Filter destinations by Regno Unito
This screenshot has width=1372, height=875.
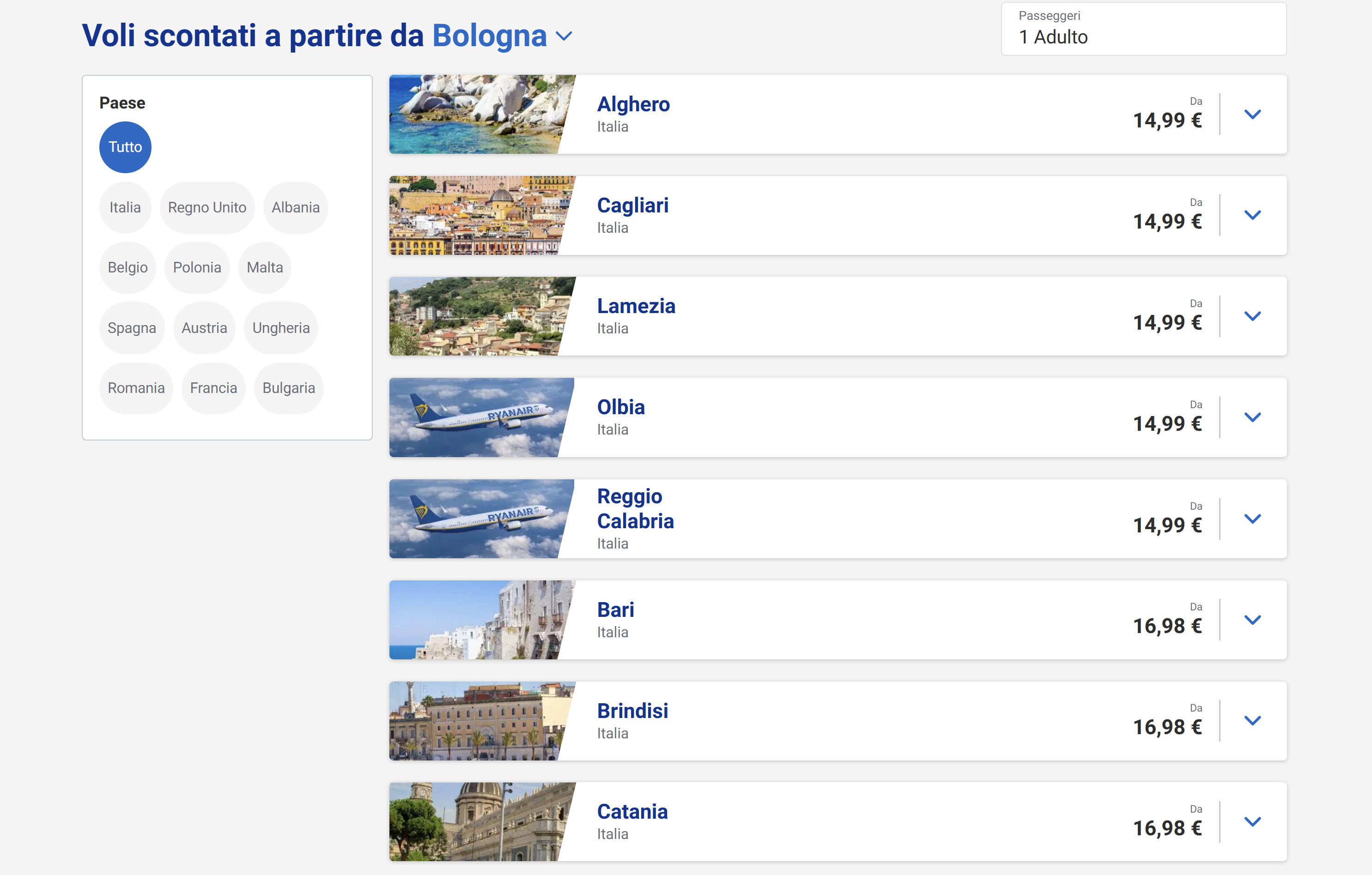[x=207, y=207]
